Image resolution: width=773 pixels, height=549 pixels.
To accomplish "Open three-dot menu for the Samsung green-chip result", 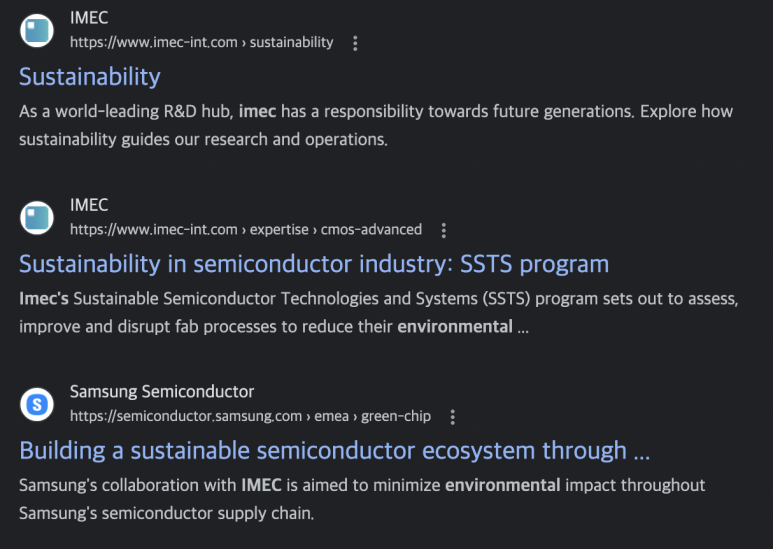I will (453, 417).
